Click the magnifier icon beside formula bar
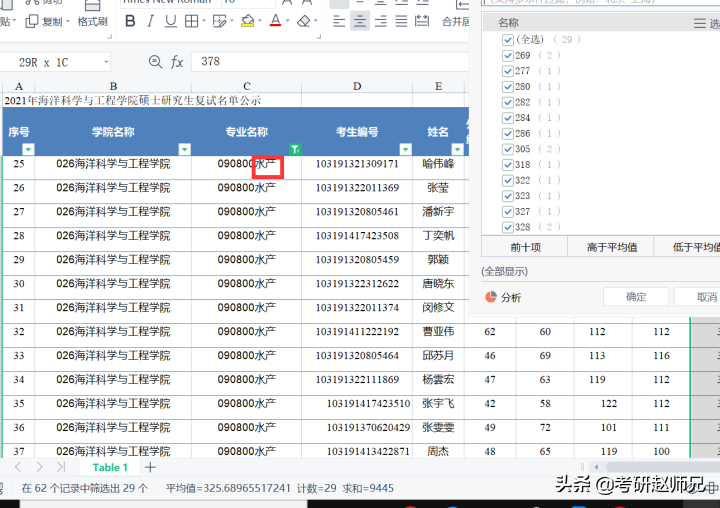This screenshot has width=720, height=508. tap(155, 62)
